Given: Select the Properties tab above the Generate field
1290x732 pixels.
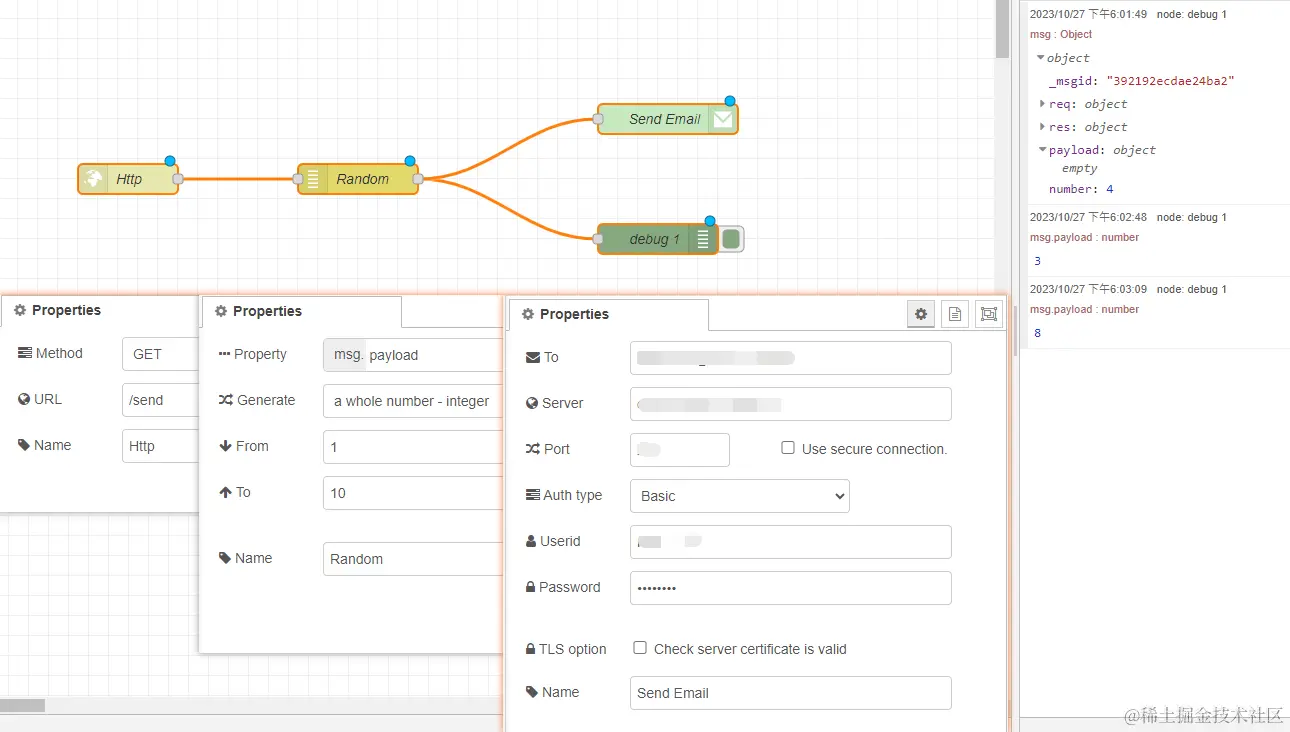Looking at the screenshot, I should [301, 311].
